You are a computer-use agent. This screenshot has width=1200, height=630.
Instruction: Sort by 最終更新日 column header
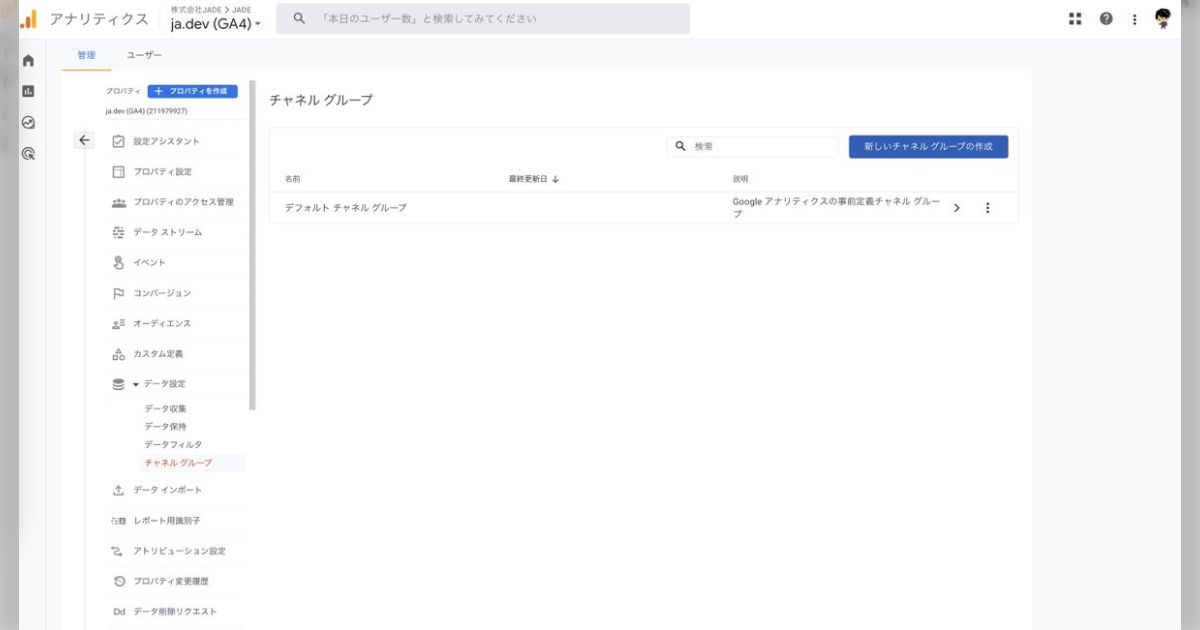533,179
